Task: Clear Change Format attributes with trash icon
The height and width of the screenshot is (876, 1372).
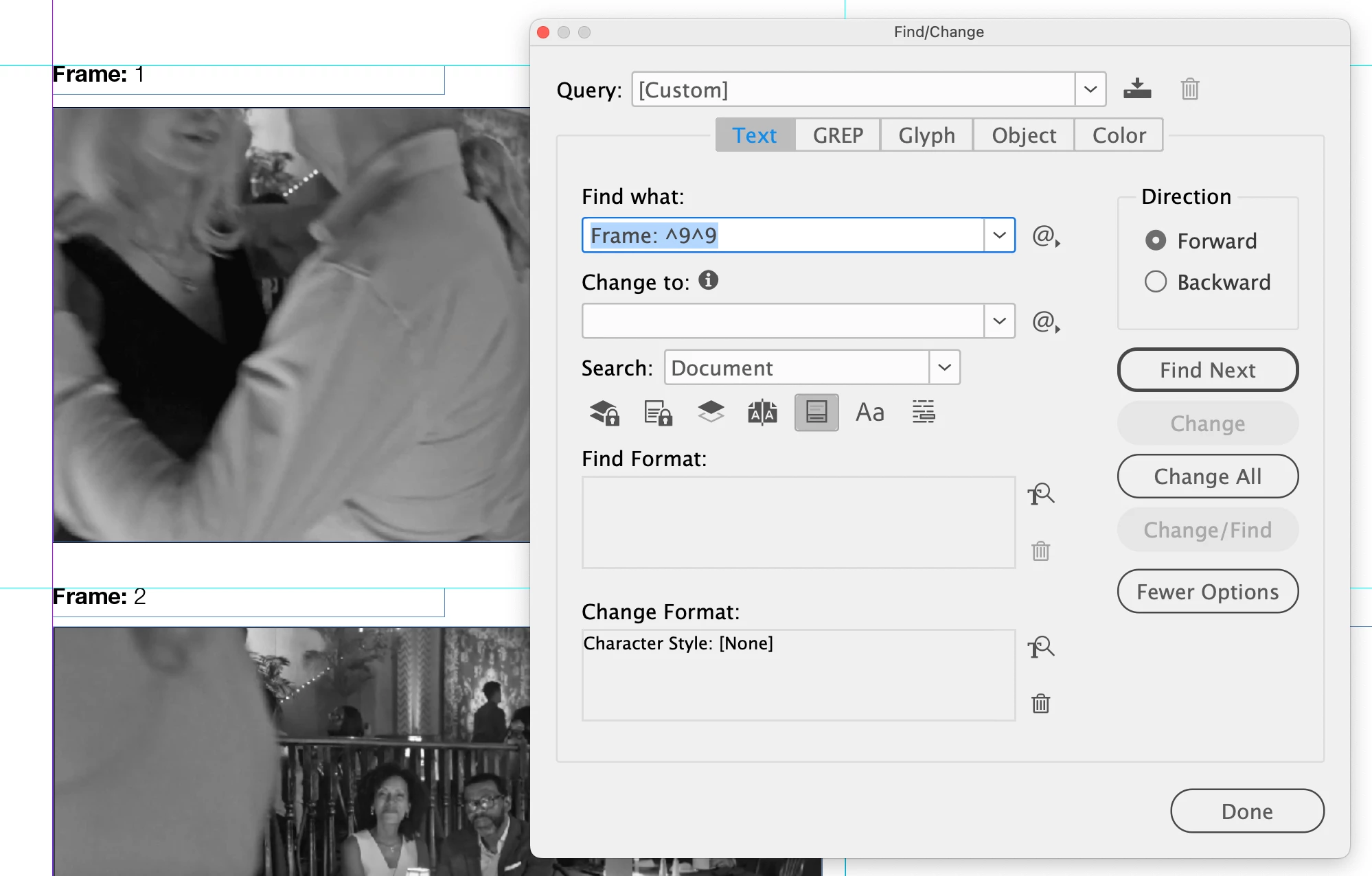Action: click(1040, 704)
